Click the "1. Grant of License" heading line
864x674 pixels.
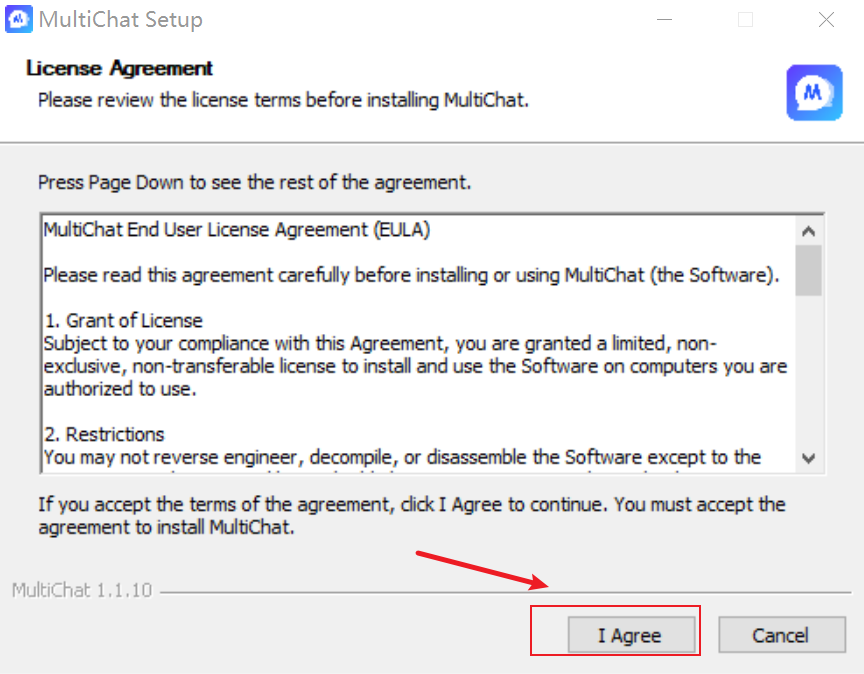[123, 321]
